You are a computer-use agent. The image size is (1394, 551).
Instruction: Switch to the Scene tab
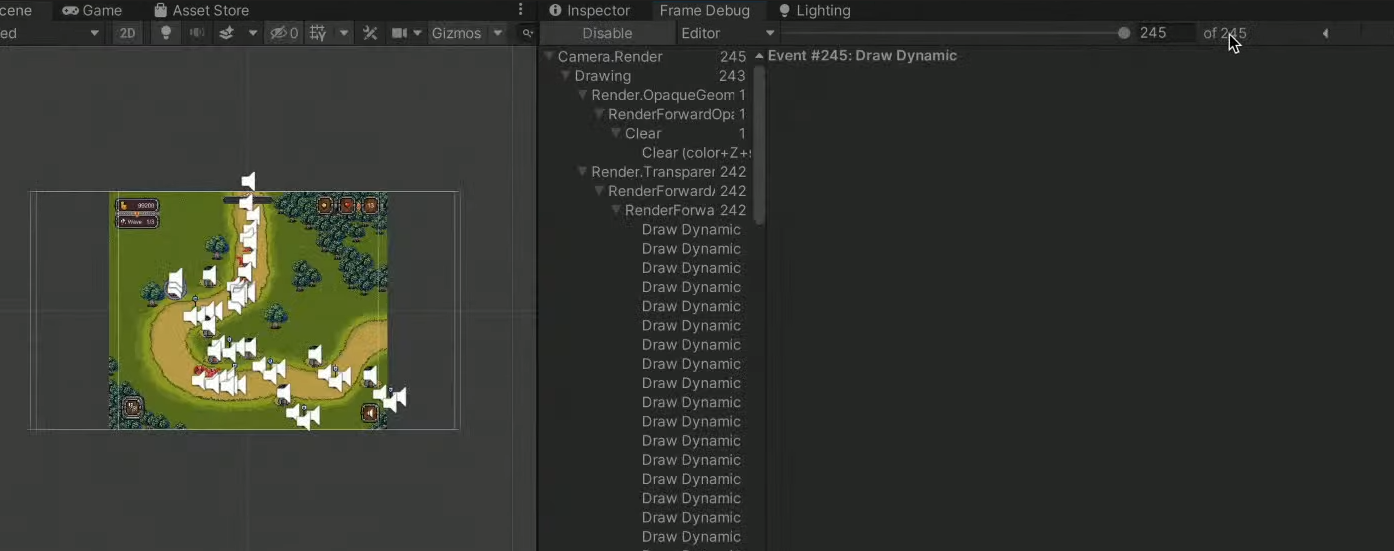(17, 10)
